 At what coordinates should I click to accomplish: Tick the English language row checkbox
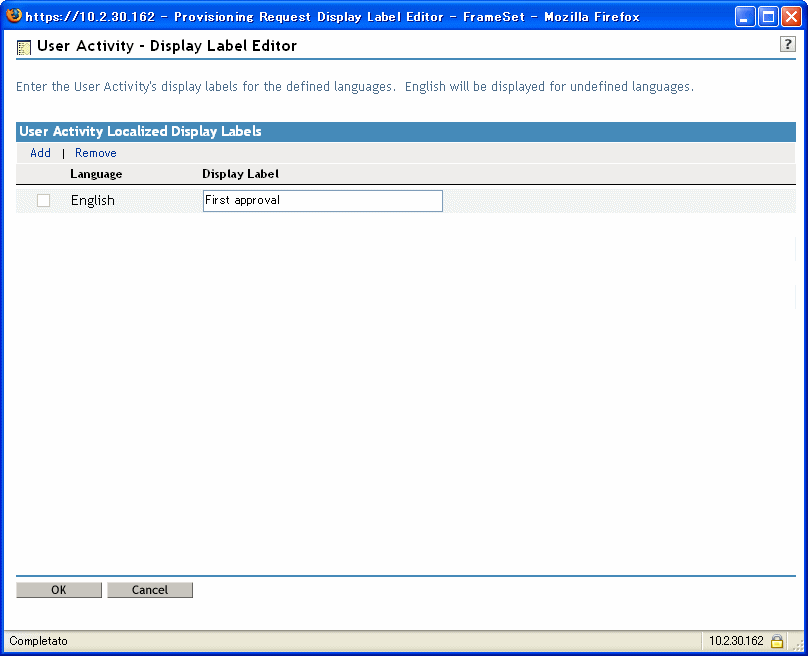[x=43, y=200]
